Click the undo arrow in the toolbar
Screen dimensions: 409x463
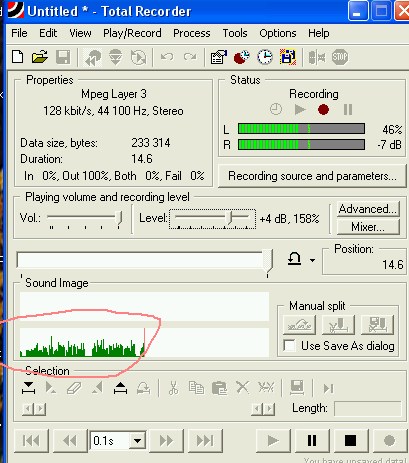pos(167,57)
